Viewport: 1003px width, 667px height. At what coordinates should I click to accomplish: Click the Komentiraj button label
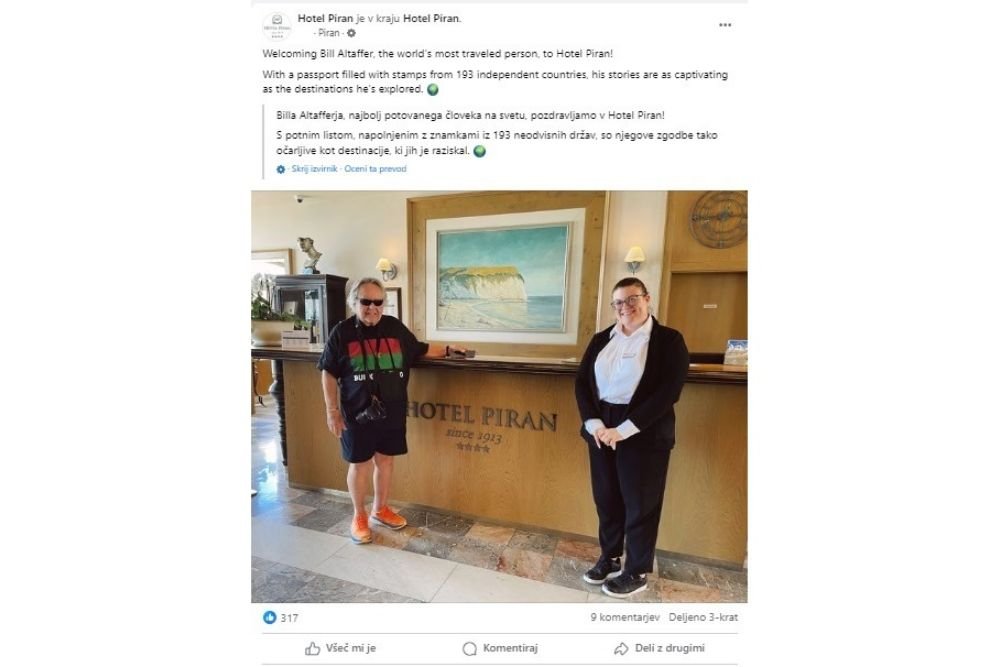pos(510,648)
